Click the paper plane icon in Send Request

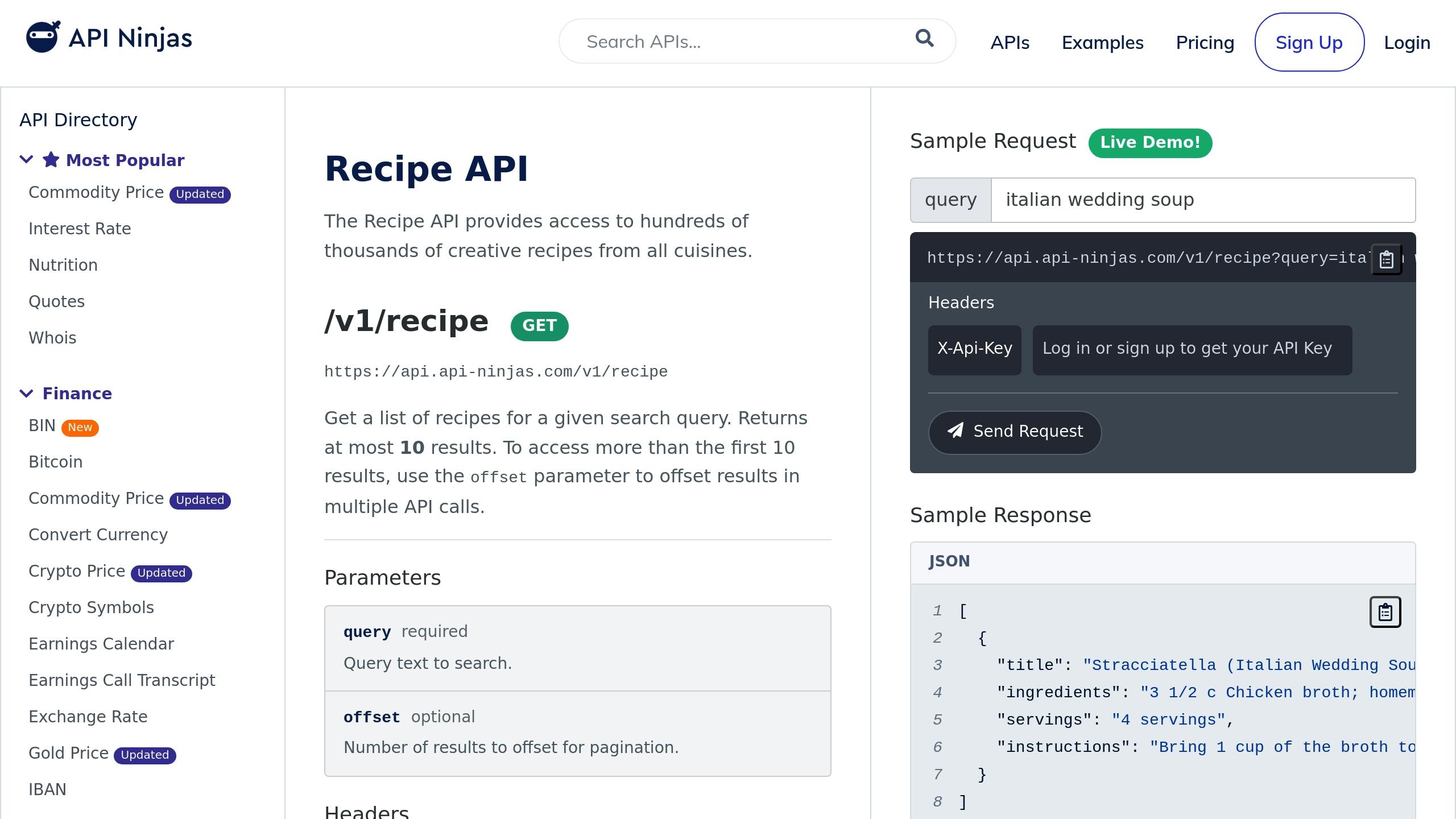click(x=955, y=430)
